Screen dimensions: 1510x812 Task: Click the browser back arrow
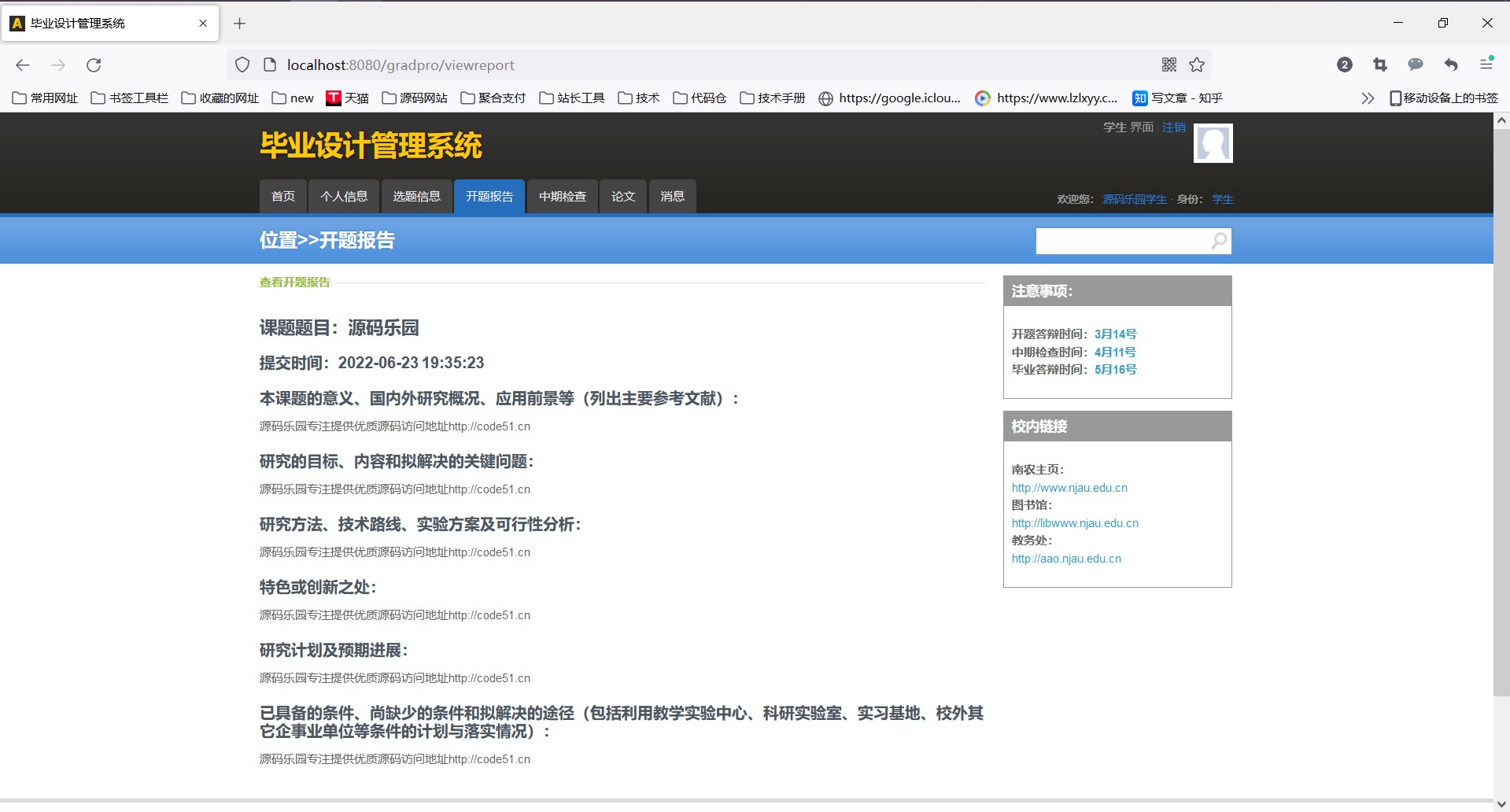pos(23,65)
